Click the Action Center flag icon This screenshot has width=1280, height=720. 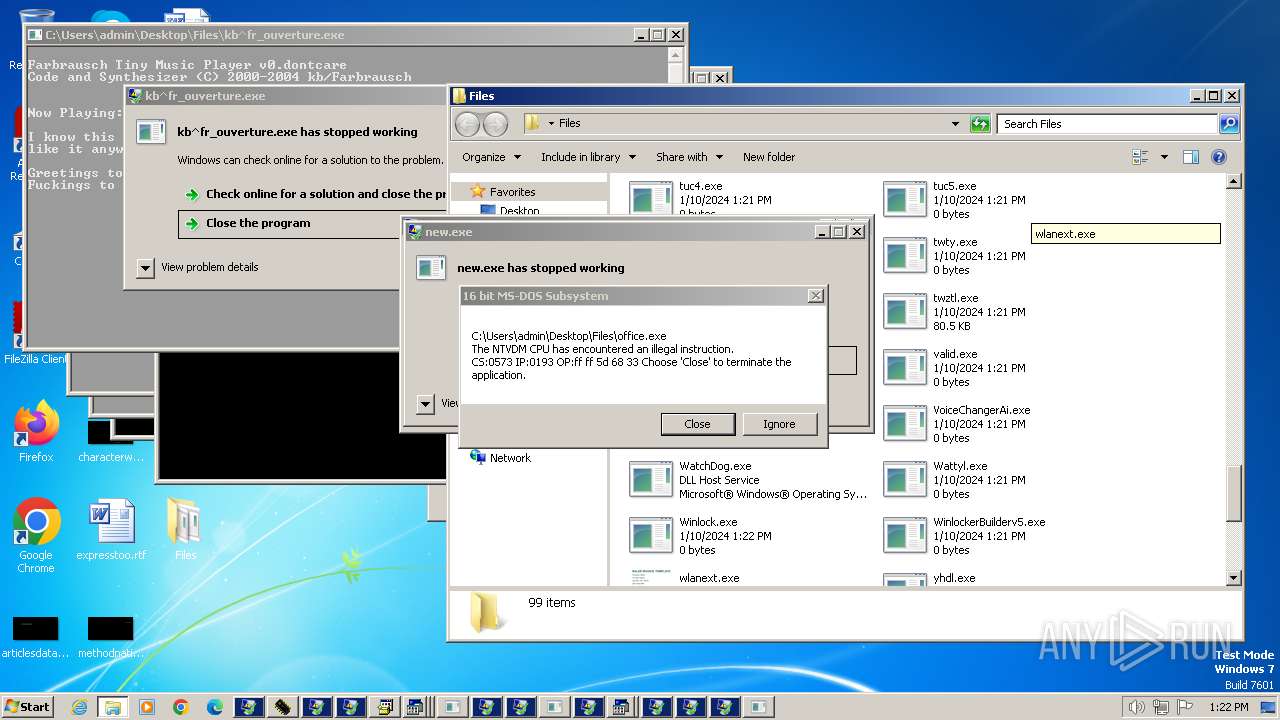tap(1185, 707)
